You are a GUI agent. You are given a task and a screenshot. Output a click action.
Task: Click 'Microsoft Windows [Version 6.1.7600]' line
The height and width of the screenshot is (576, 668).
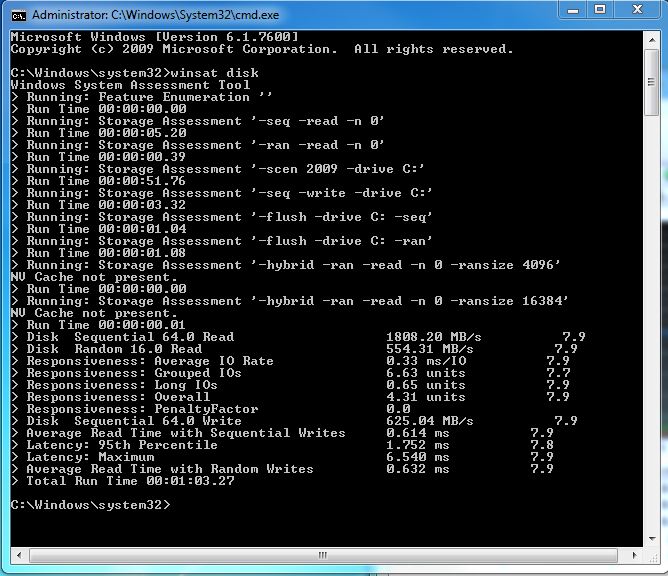[154, 37]
